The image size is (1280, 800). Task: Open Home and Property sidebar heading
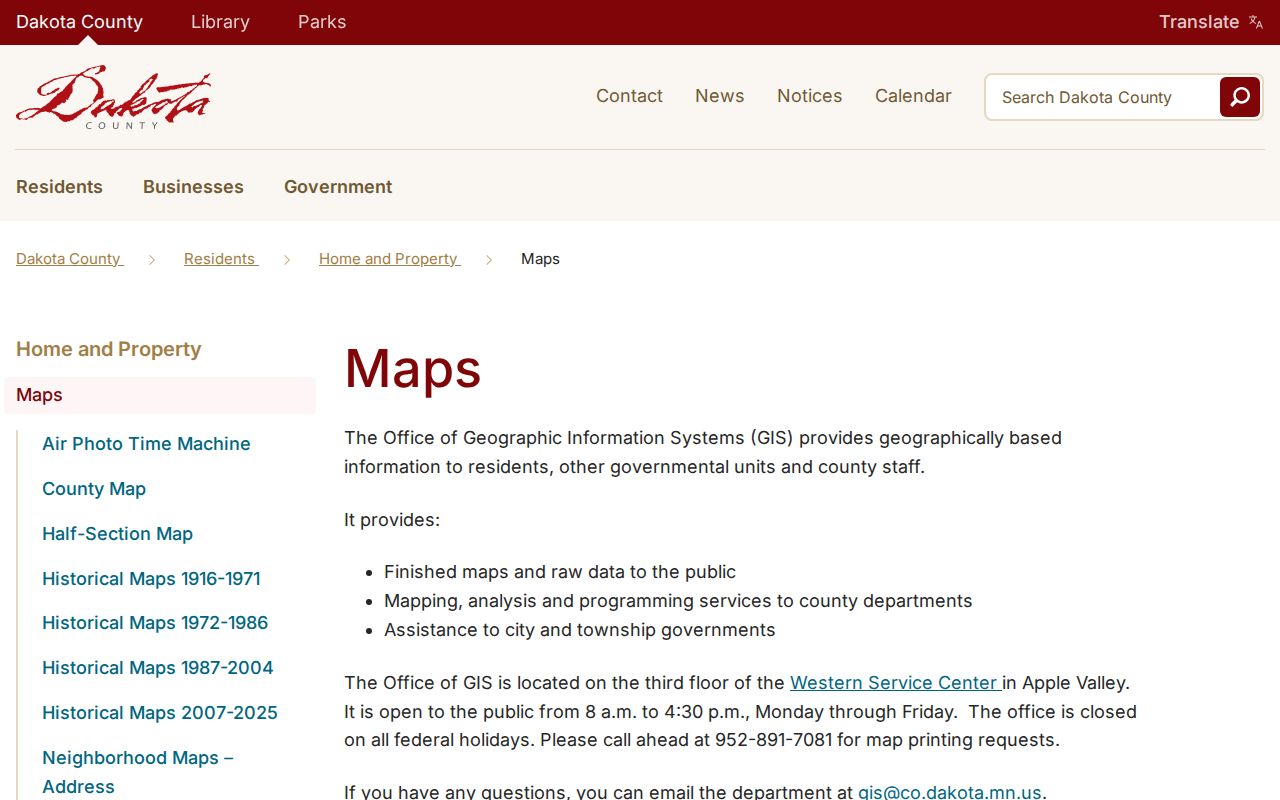coord(109,349)
